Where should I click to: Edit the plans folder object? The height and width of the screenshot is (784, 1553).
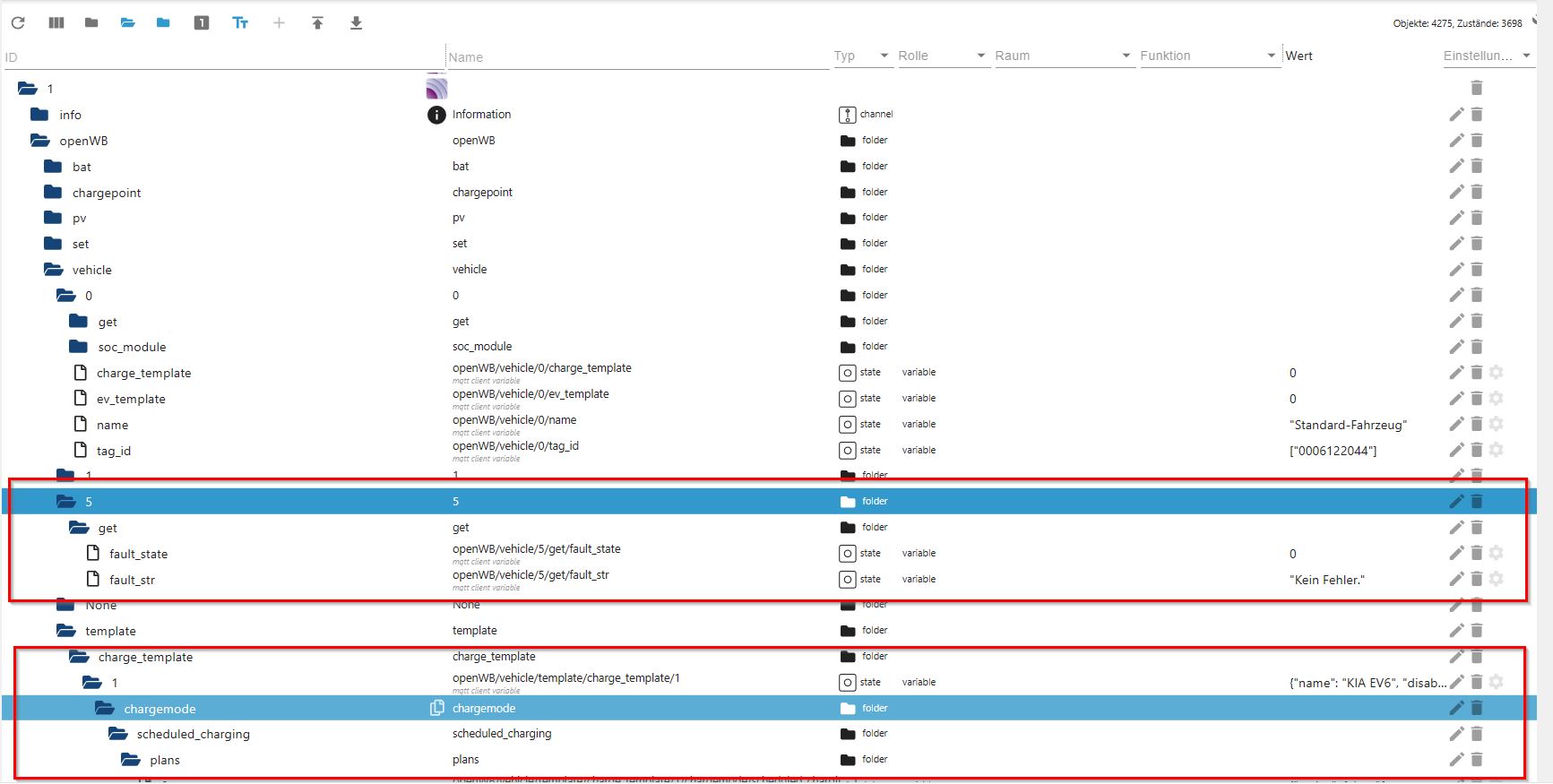[1456, 760]
